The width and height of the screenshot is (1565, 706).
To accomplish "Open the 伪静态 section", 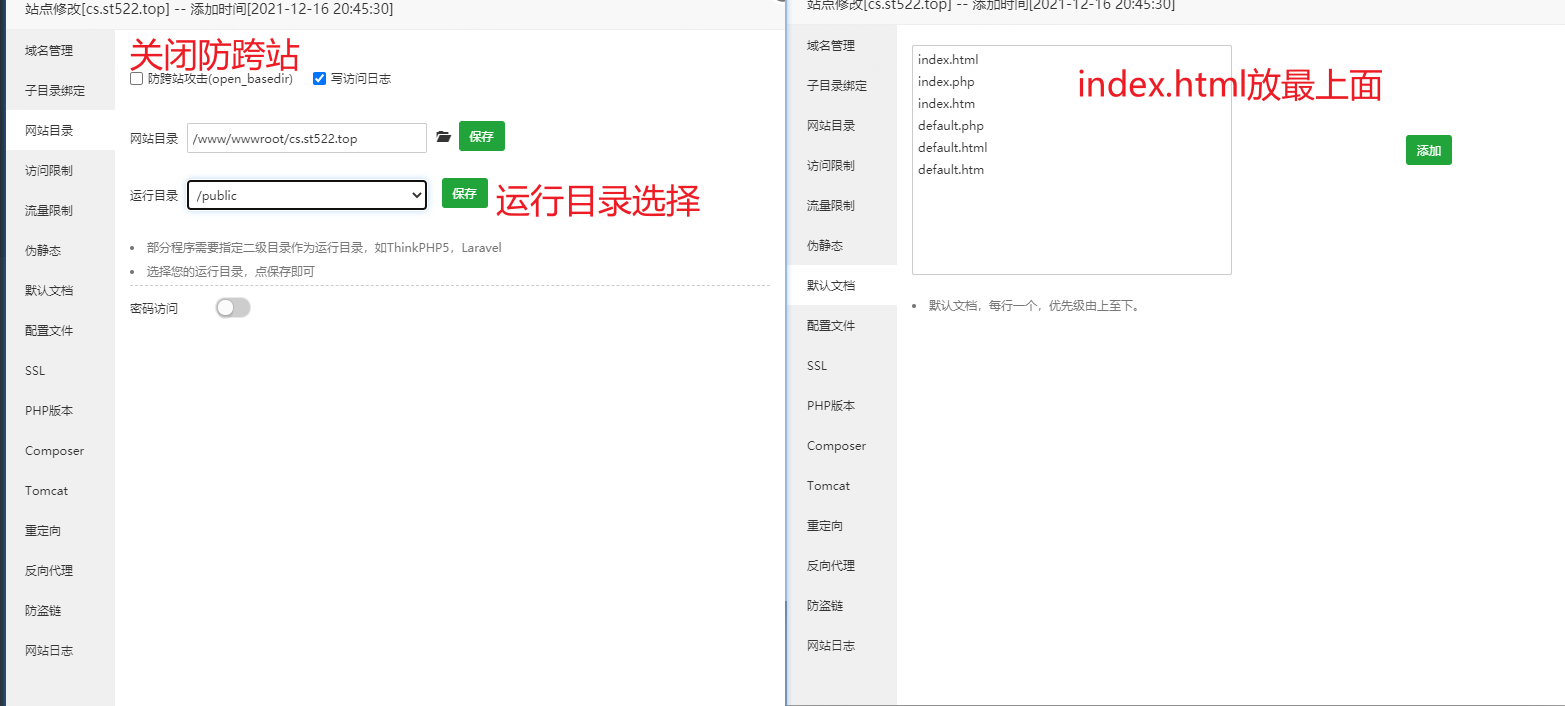I will pos(42,250).
